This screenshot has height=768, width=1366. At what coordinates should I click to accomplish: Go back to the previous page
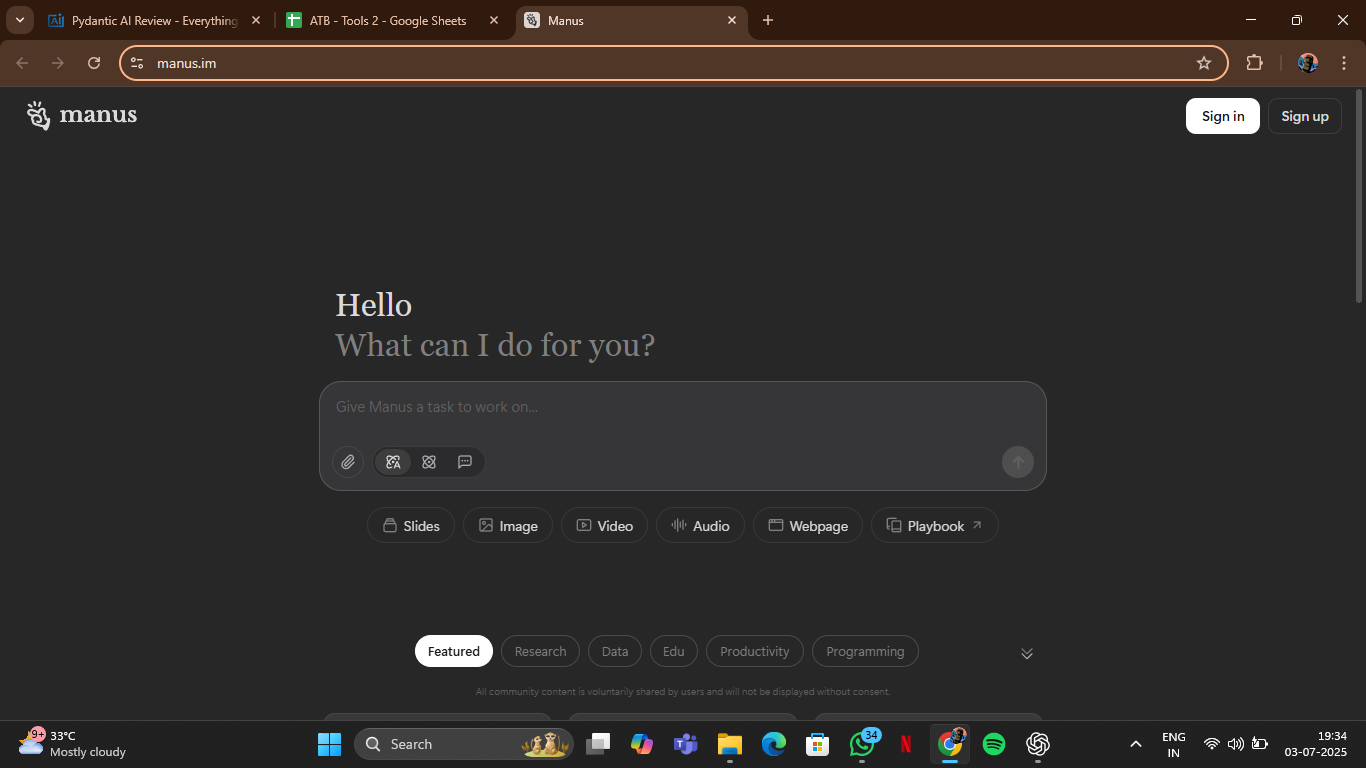pyautogui.click(x=22, y=63)
